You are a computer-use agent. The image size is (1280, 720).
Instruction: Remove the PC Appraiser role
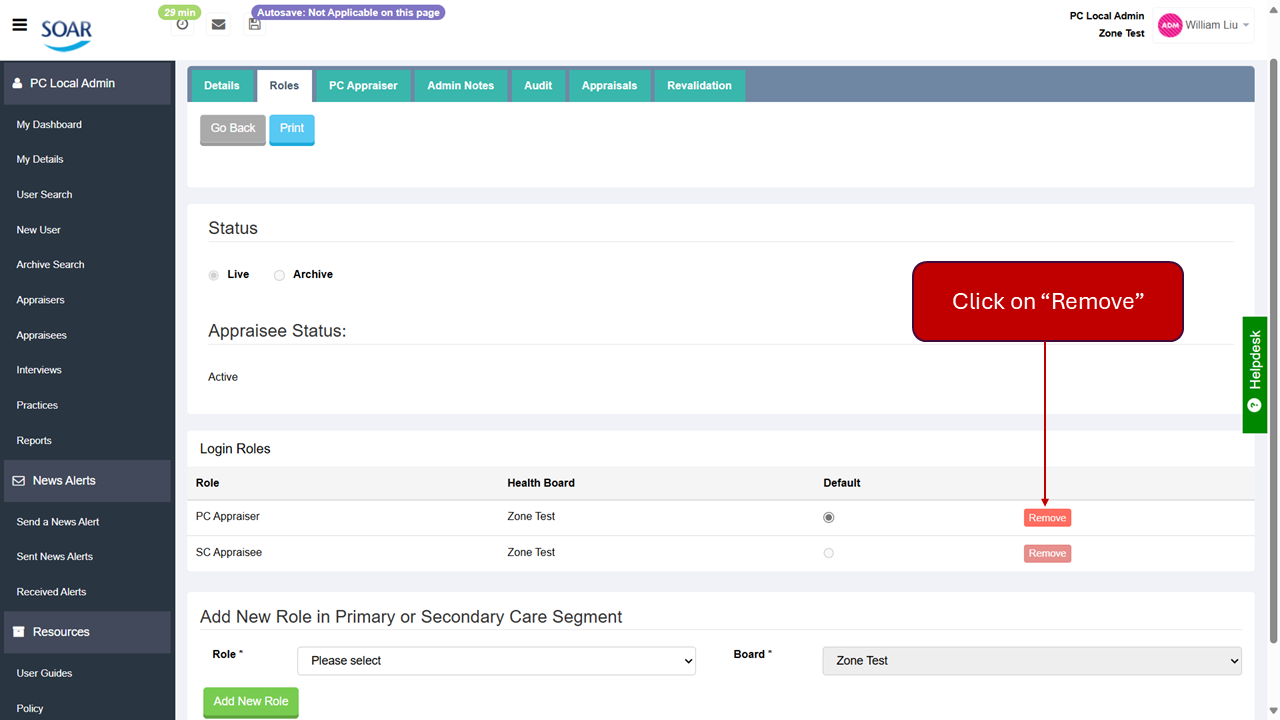coord(1047,518)
